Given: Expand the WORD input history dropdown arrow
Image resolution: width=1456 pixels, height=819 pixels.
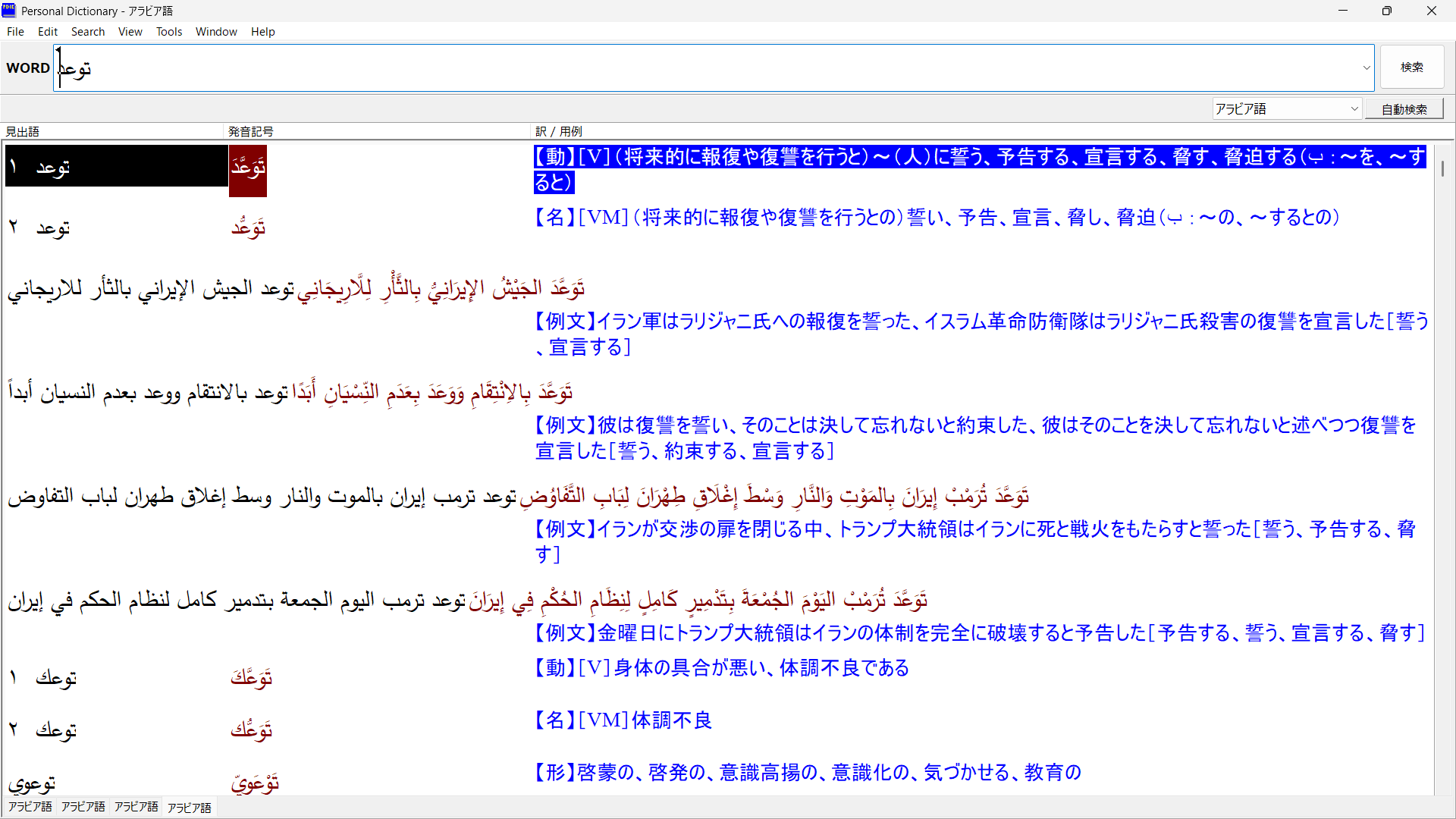Looking at the screenshot, I should tap(1367, 67).
